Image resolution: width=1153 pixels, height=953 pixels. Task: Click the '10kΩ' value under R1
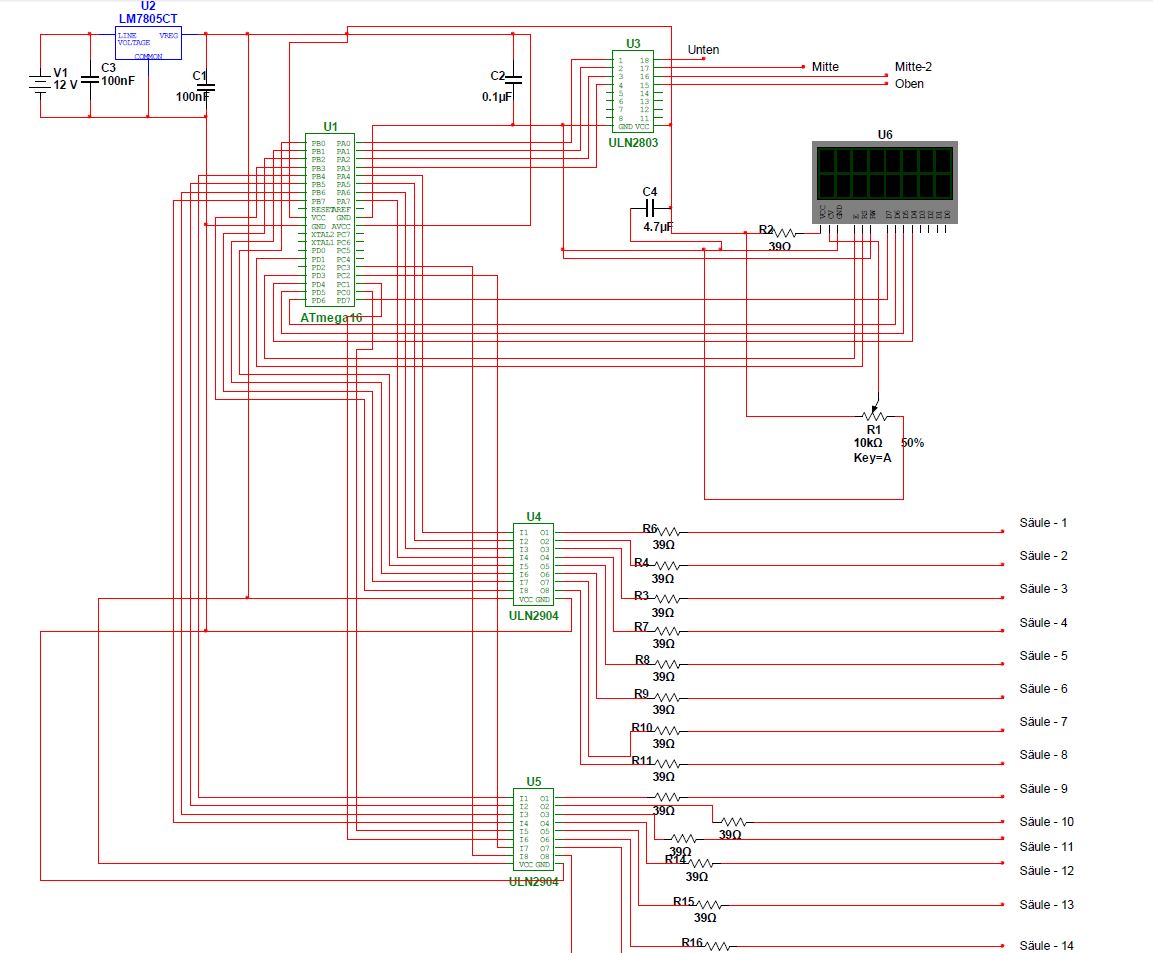868,443
